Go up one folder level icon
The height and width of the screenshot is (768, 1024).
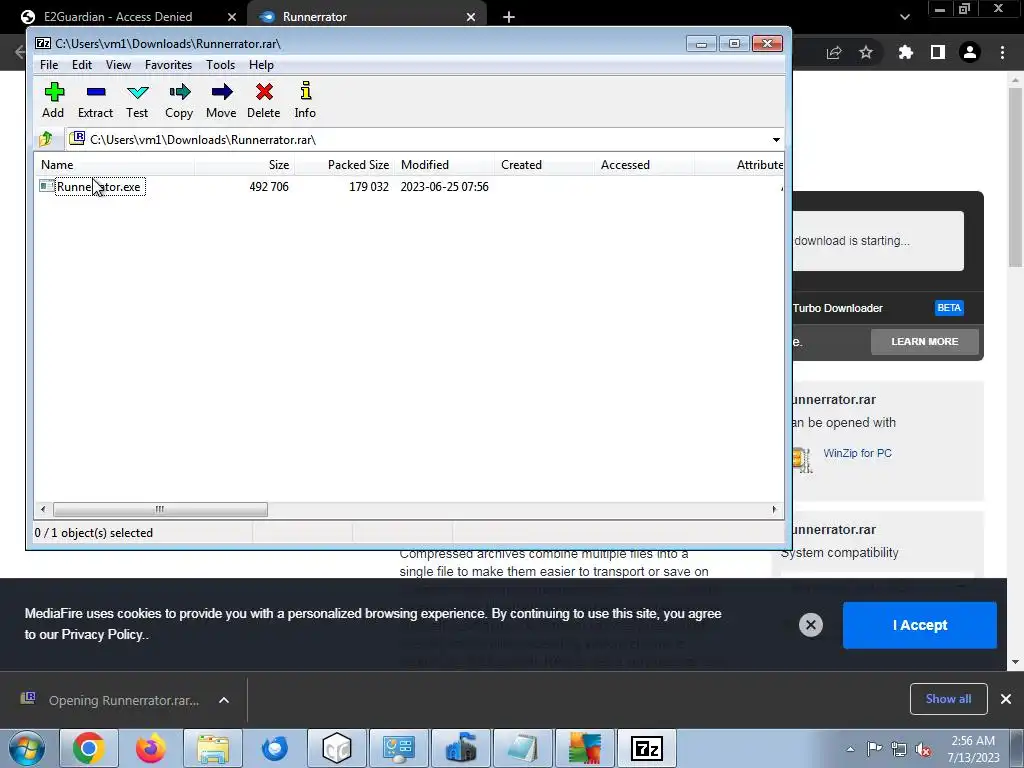[46, 139]
